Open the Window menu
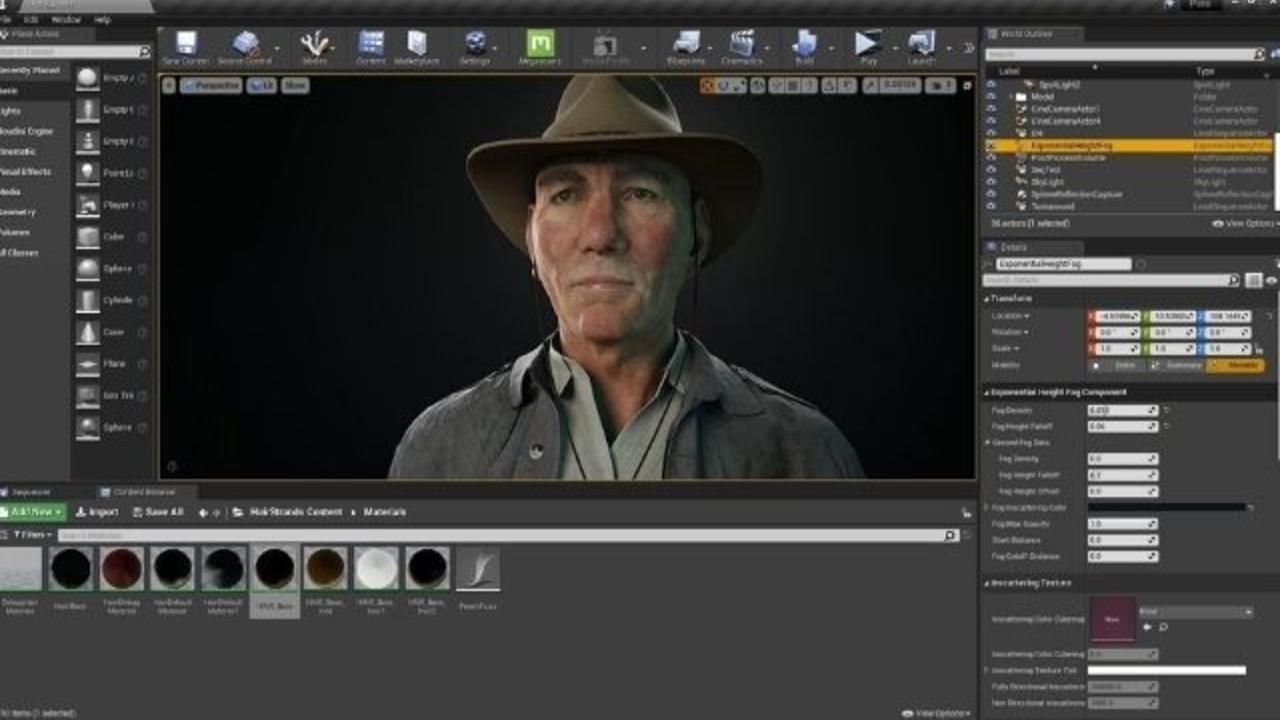Screen dimensions: 1280x720 tap(65, 19)
